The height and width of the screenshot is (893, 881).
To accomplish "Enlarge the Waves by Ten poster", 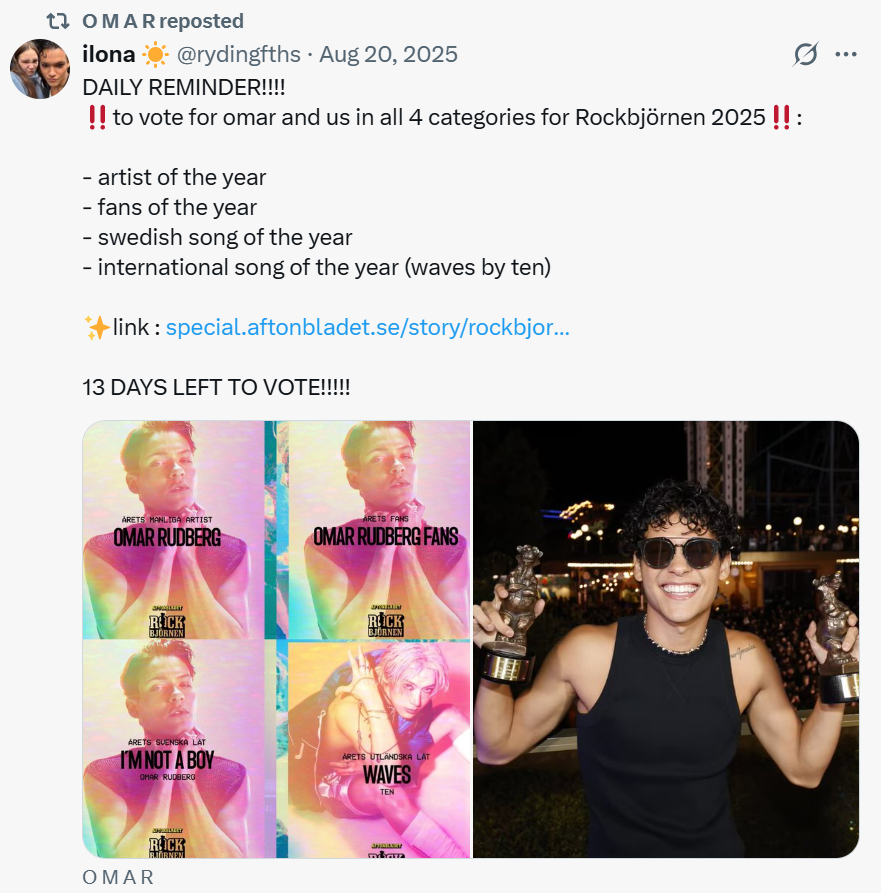I will (379, 750).
